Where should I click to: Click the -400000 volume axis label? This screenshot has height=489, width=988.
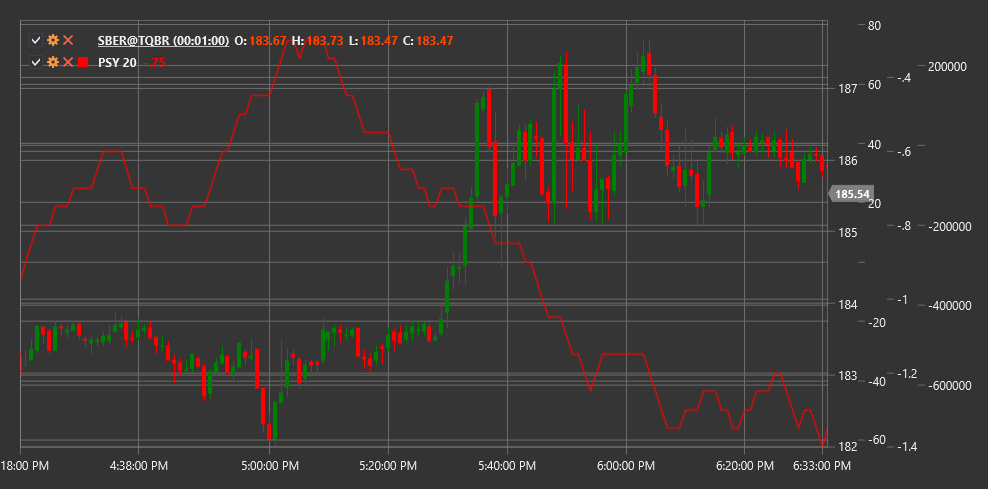point(949,306)
